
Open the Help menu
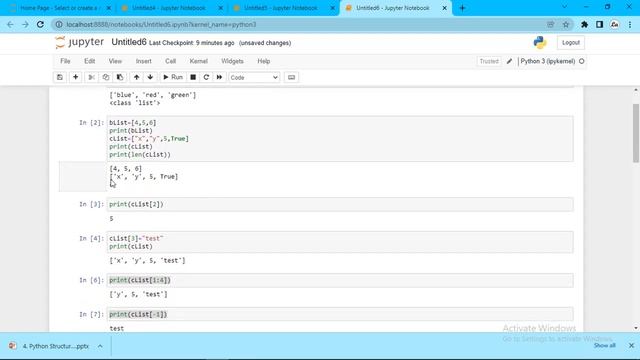pos(264,61)
